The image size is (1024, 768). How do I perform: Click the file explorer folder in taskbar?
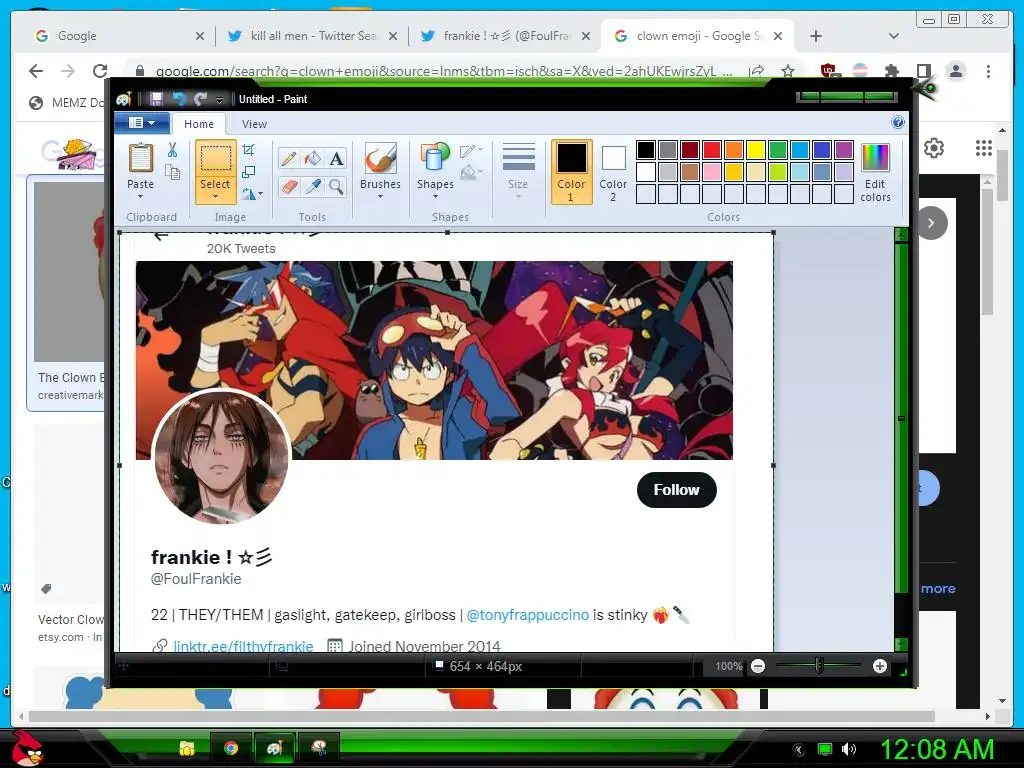click(x=187, y=748)
